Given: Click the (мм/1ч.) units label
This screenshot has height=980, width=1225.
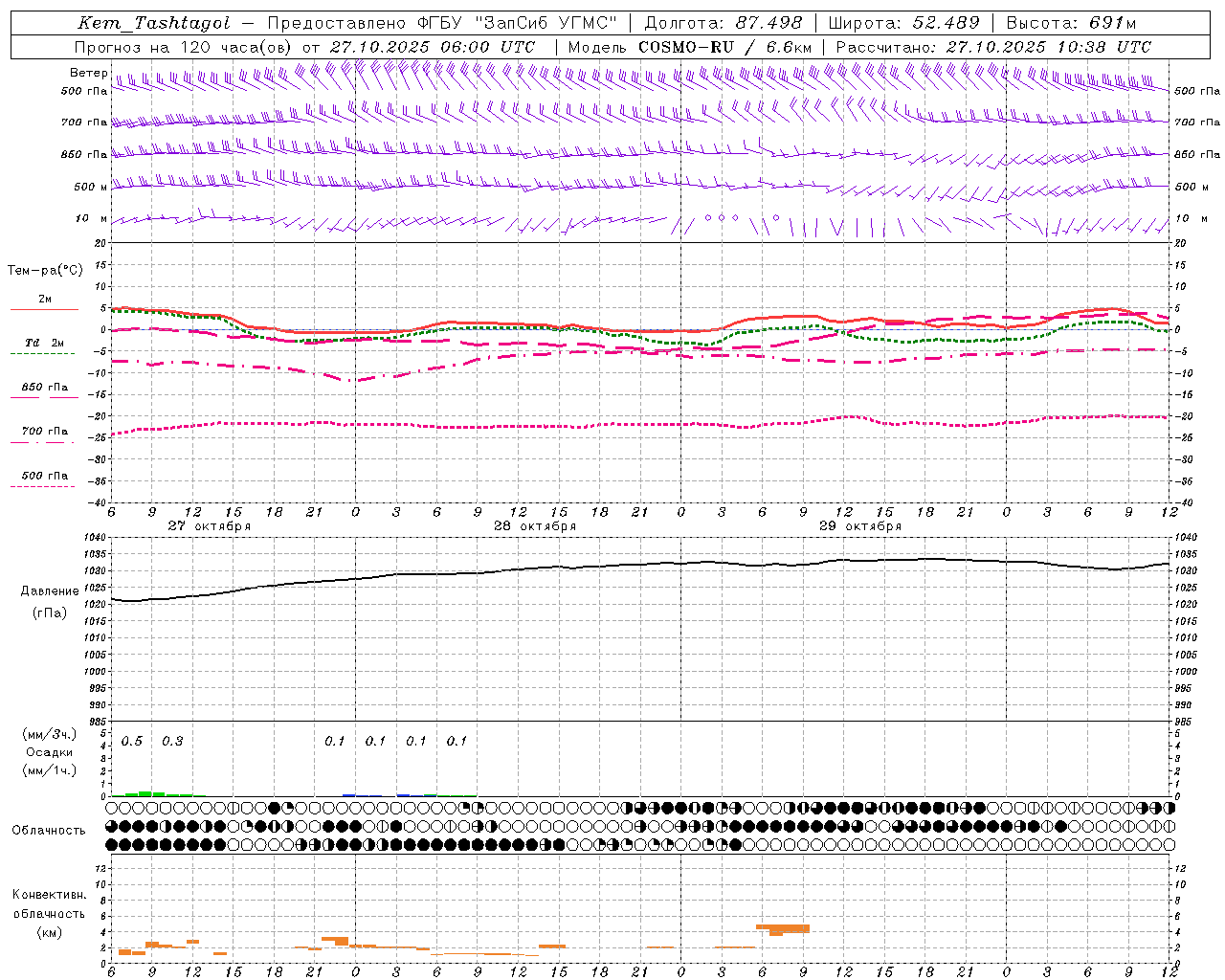Looking at the screenshot, I should click(x=49, y=770).
